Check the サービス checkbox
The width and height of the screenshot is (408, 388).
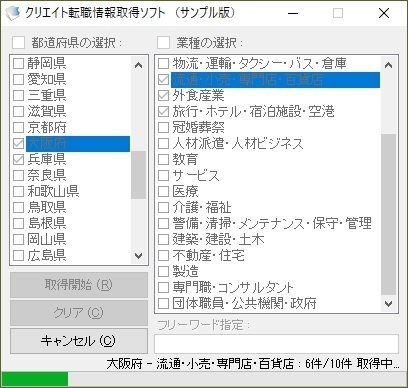(163, 176)
